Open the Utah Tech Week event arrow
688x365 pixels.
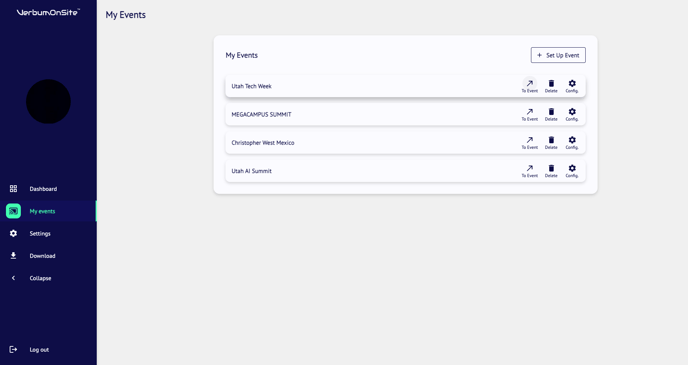(x=530, y=86)
